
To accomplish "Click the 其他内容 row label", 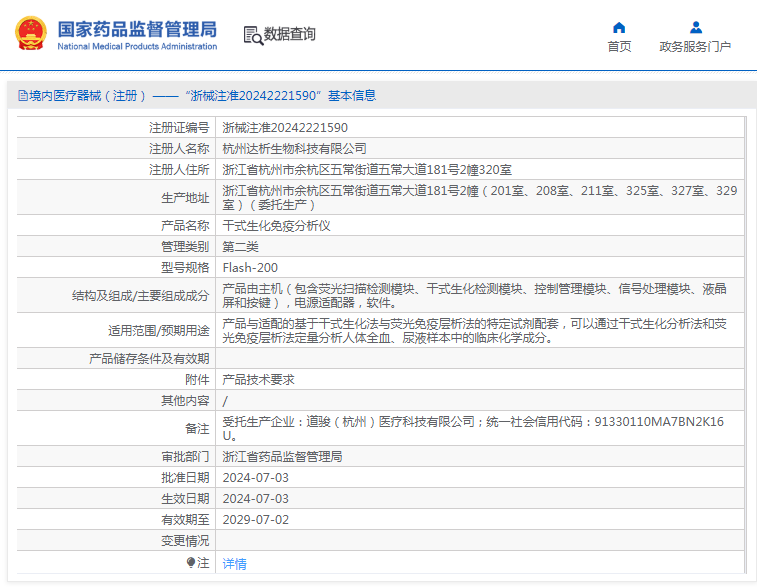I will (185, 401).
